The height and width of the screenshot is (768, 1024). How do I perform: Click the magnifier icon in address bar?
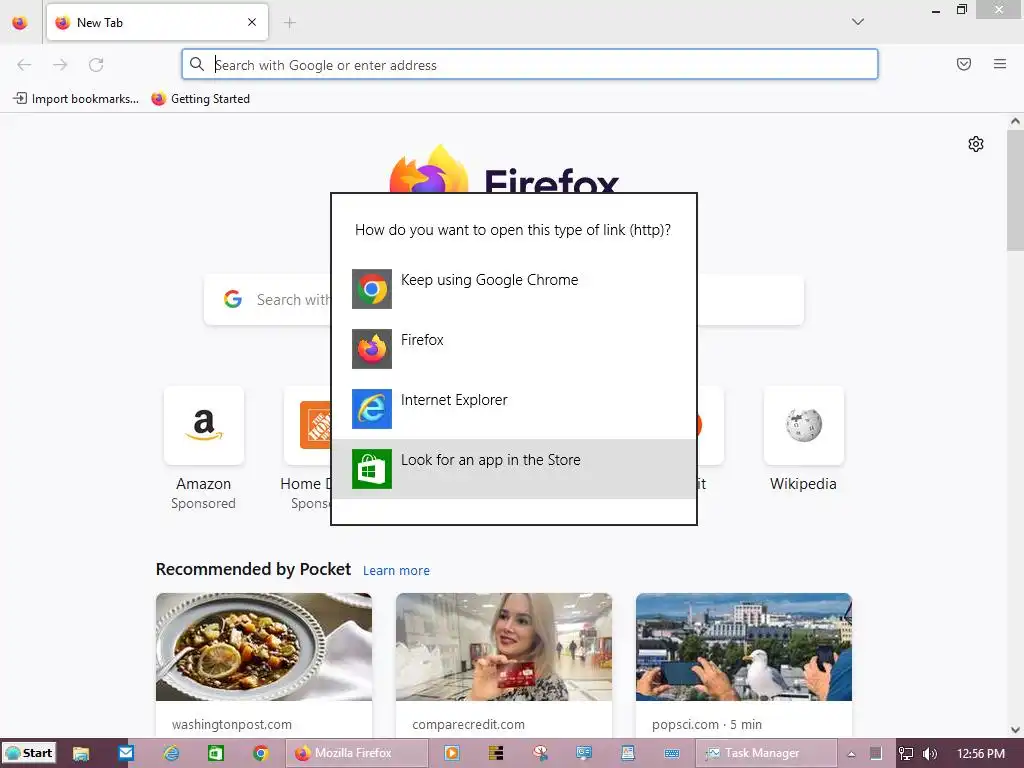pyautogui.click(x=197, y=64)
